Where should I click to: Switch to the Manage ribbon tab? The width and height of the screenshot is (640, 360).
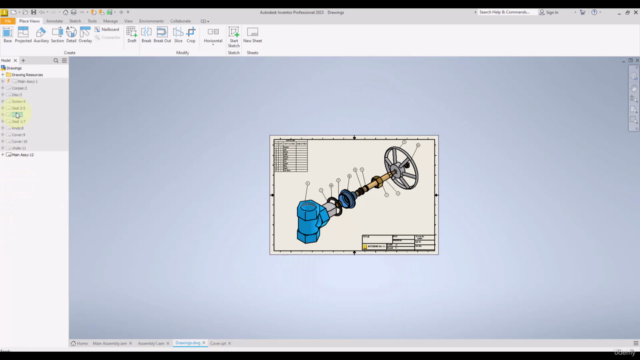tap(110, 21)
